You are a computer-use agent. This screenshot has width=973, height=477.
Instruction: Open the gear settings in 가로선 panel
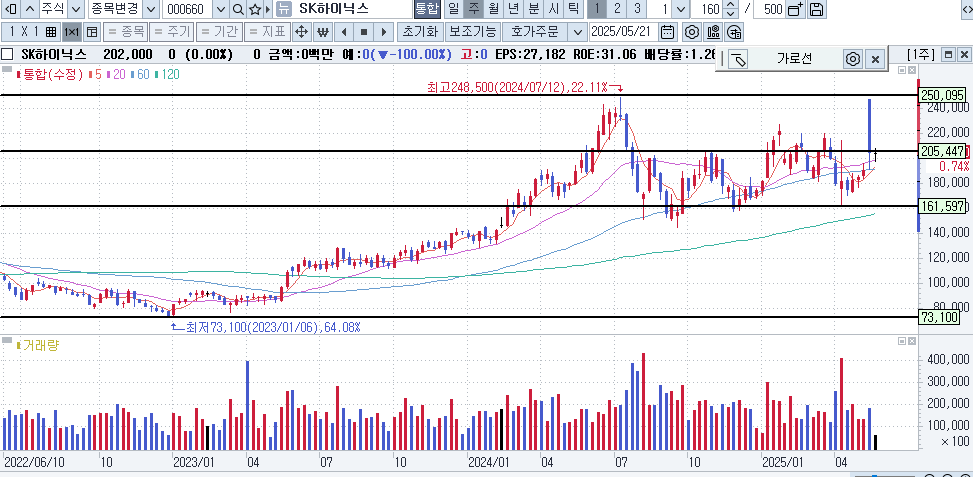point(853,59)
